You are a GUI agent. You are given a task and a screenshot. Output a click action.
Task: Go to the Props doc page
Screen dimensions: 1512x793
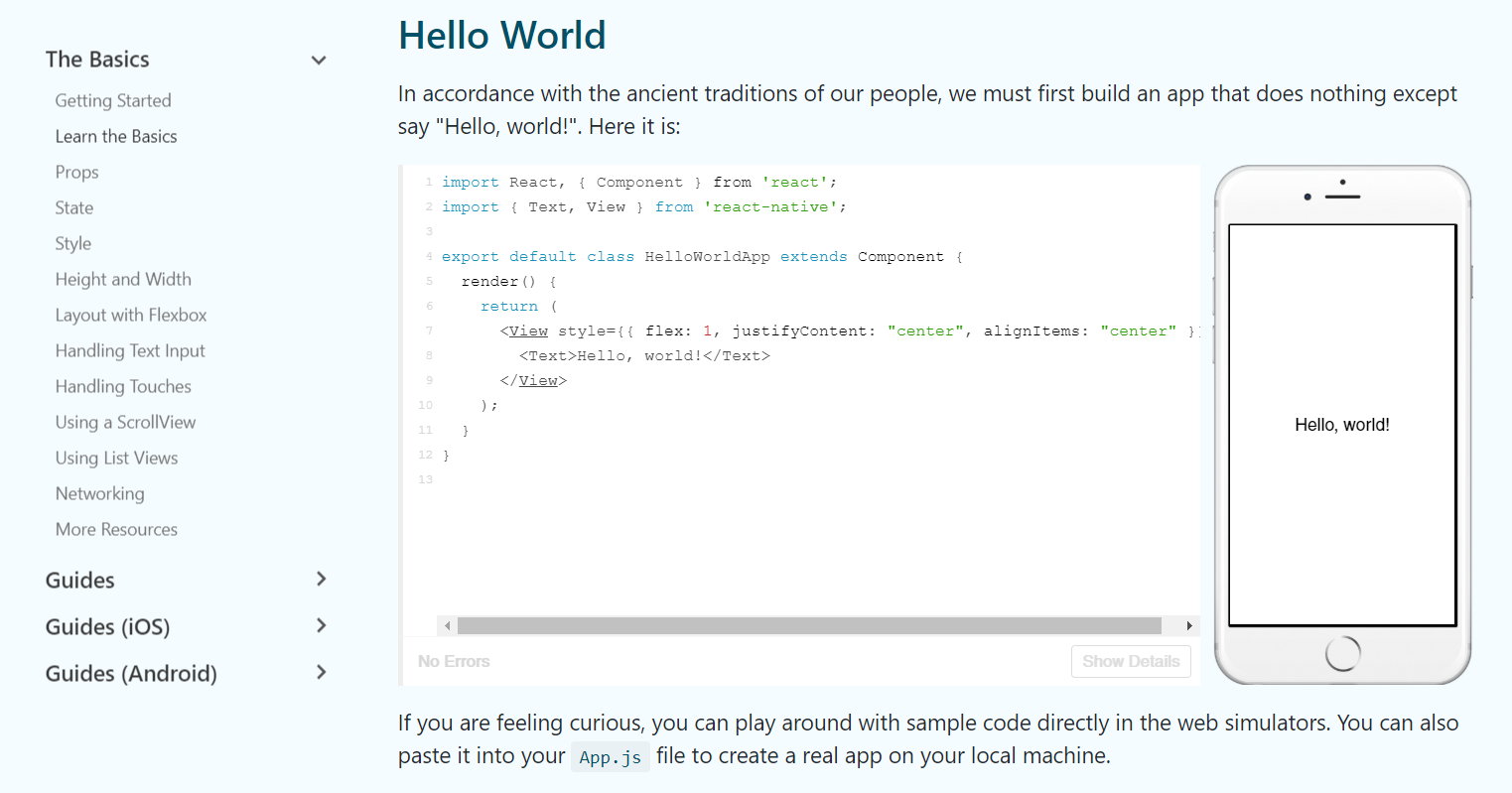pyautogui.click(x=77, y=173)
